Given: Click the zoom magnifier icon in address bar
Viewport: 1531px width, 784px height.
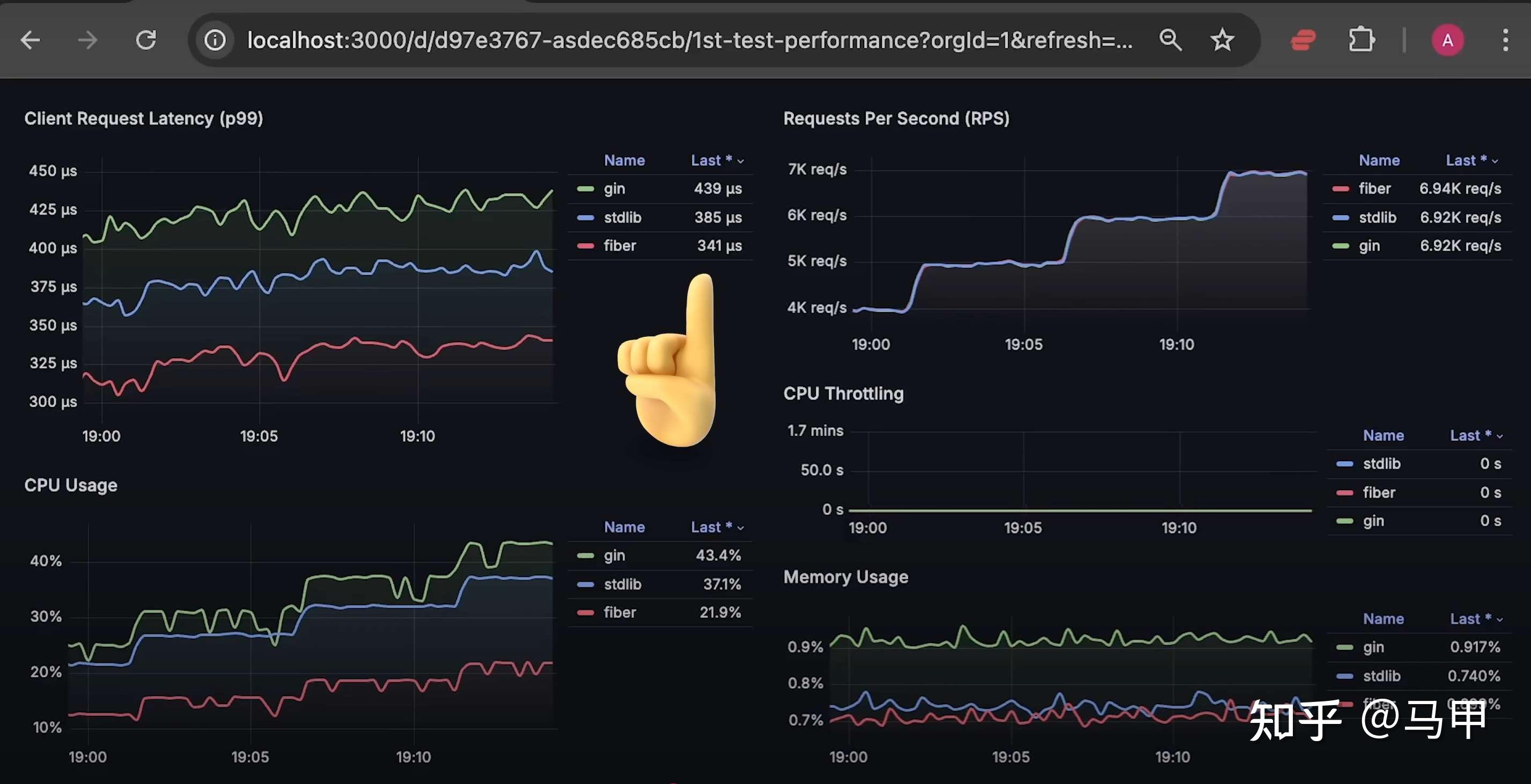Looking at the screenshot, I should click(1169, 40).
